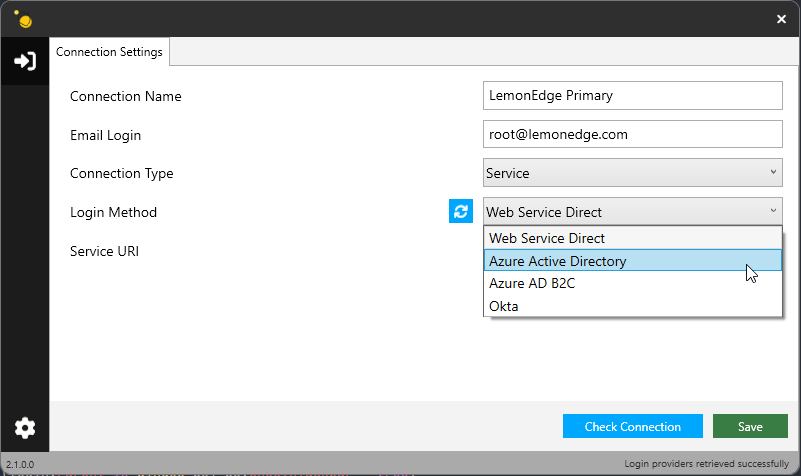Open the settings gear icon
Viewport: 801px width, 476px height.
(25, 428)
